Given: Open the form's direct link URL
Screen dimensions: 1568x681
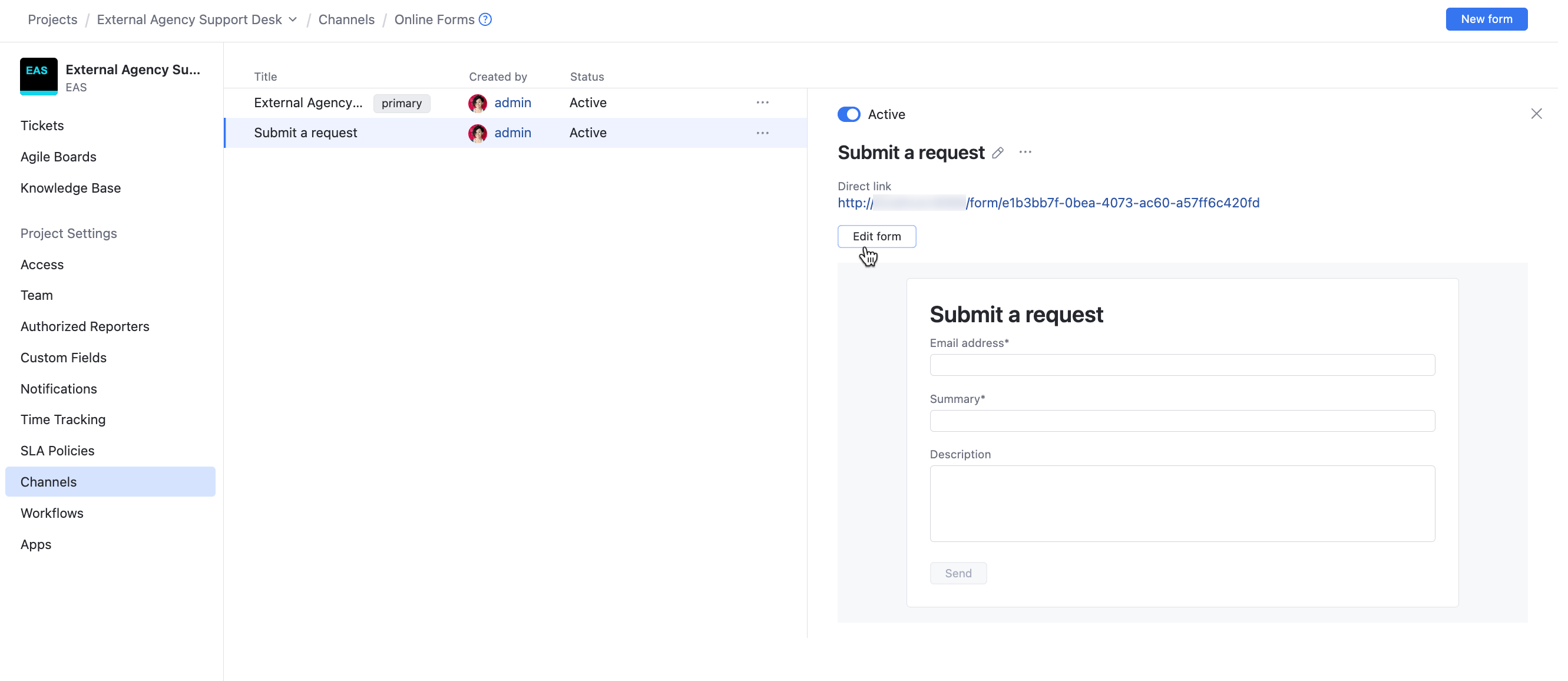Looking at the screenshot, I should [x=1048, y=203].
